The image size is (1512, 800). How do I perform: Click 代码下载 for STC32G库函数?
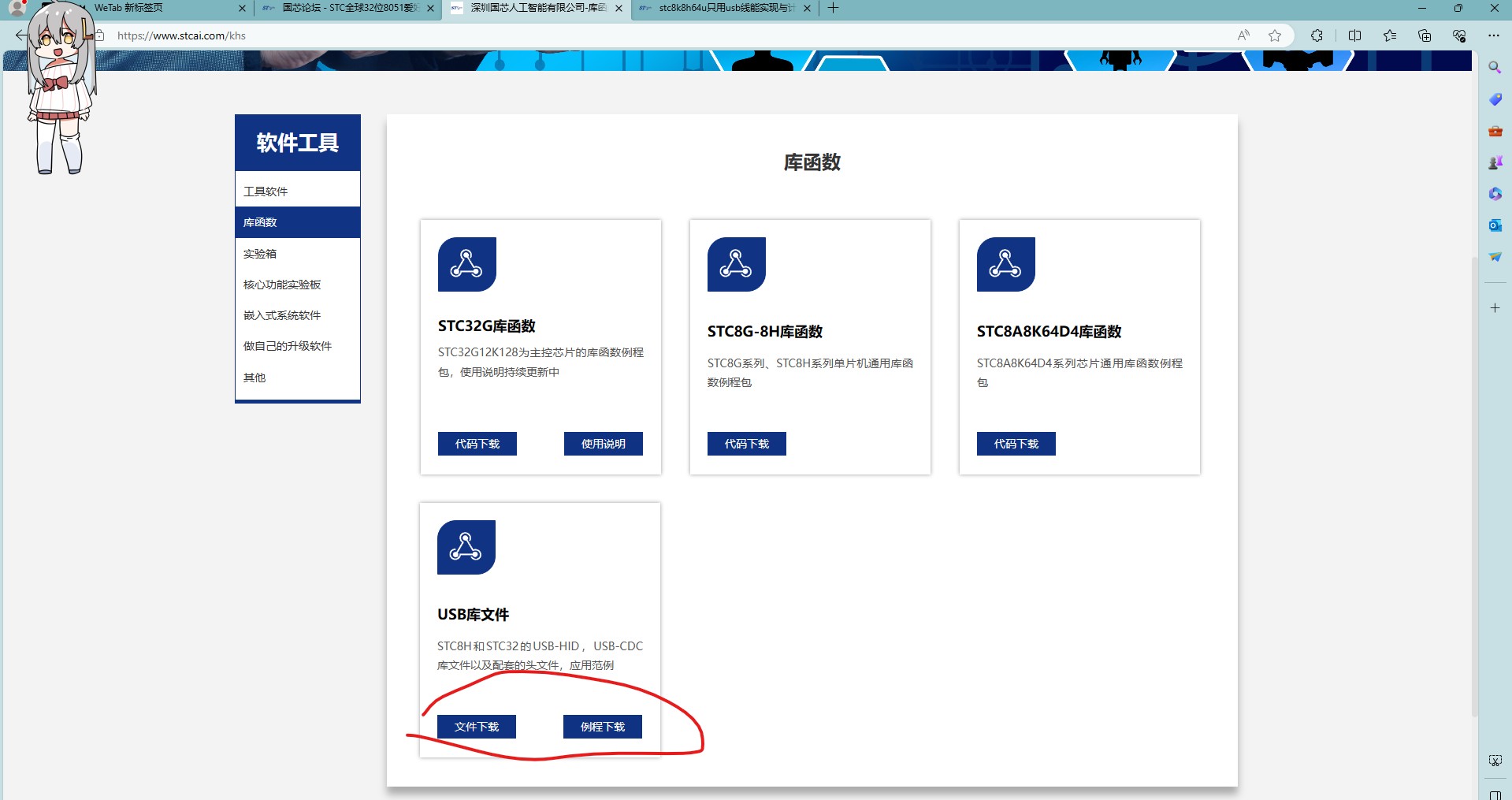[x=477, y=444]
